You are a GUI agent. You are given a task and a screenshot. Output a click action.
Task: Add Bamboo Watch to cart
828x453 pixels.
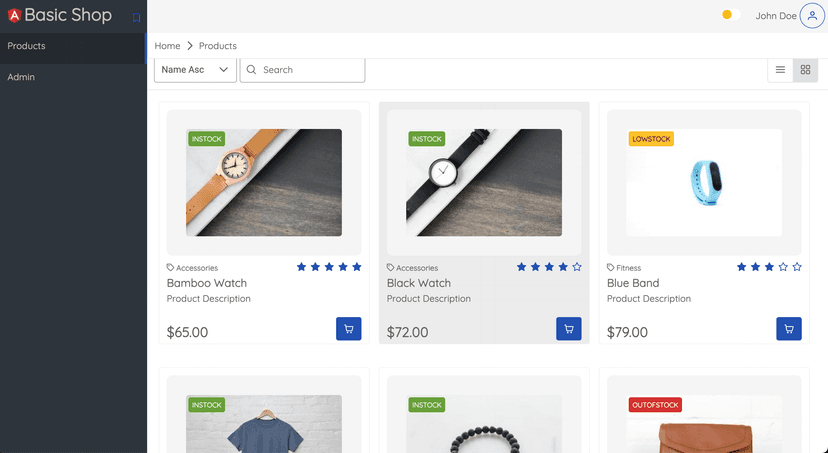(x=349, y=329)
